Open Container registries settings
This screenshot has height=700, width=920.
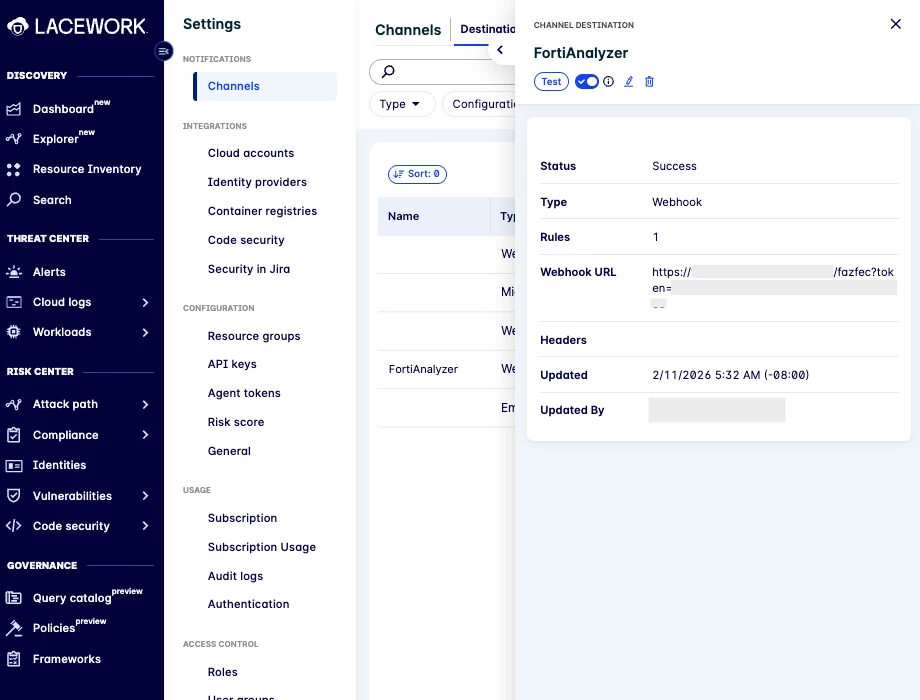tap(262, 211)
